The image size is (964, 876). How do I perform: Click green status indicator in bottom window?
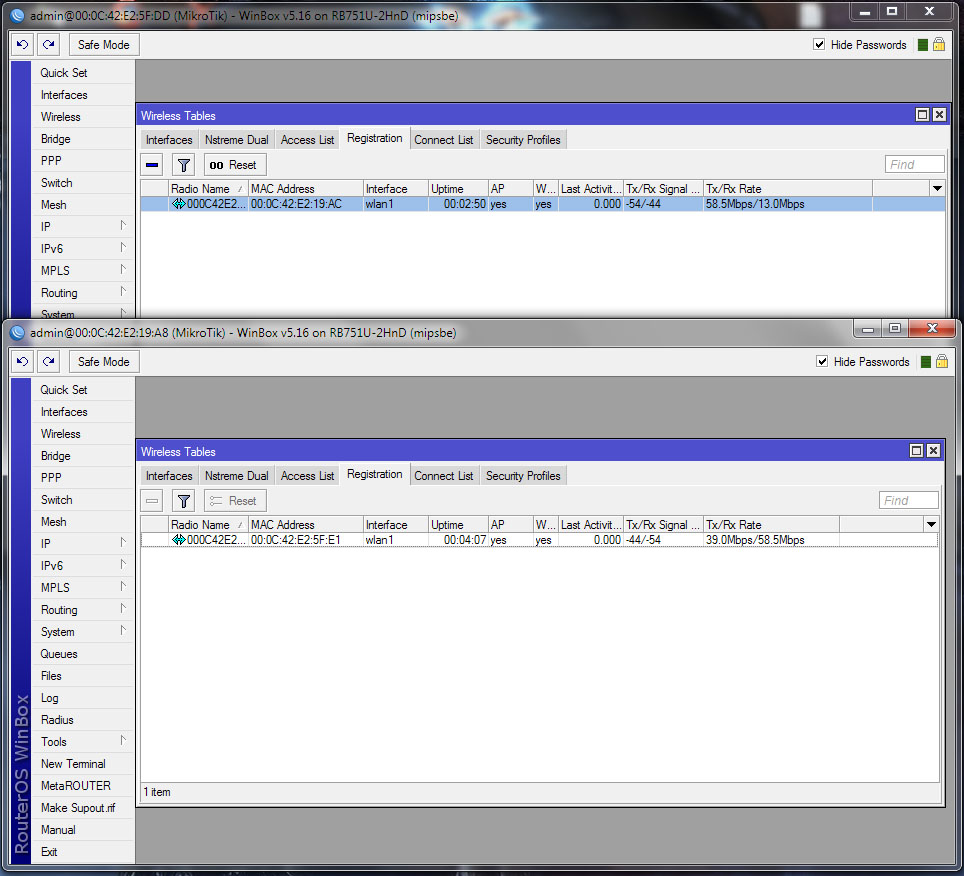point(925,362)
